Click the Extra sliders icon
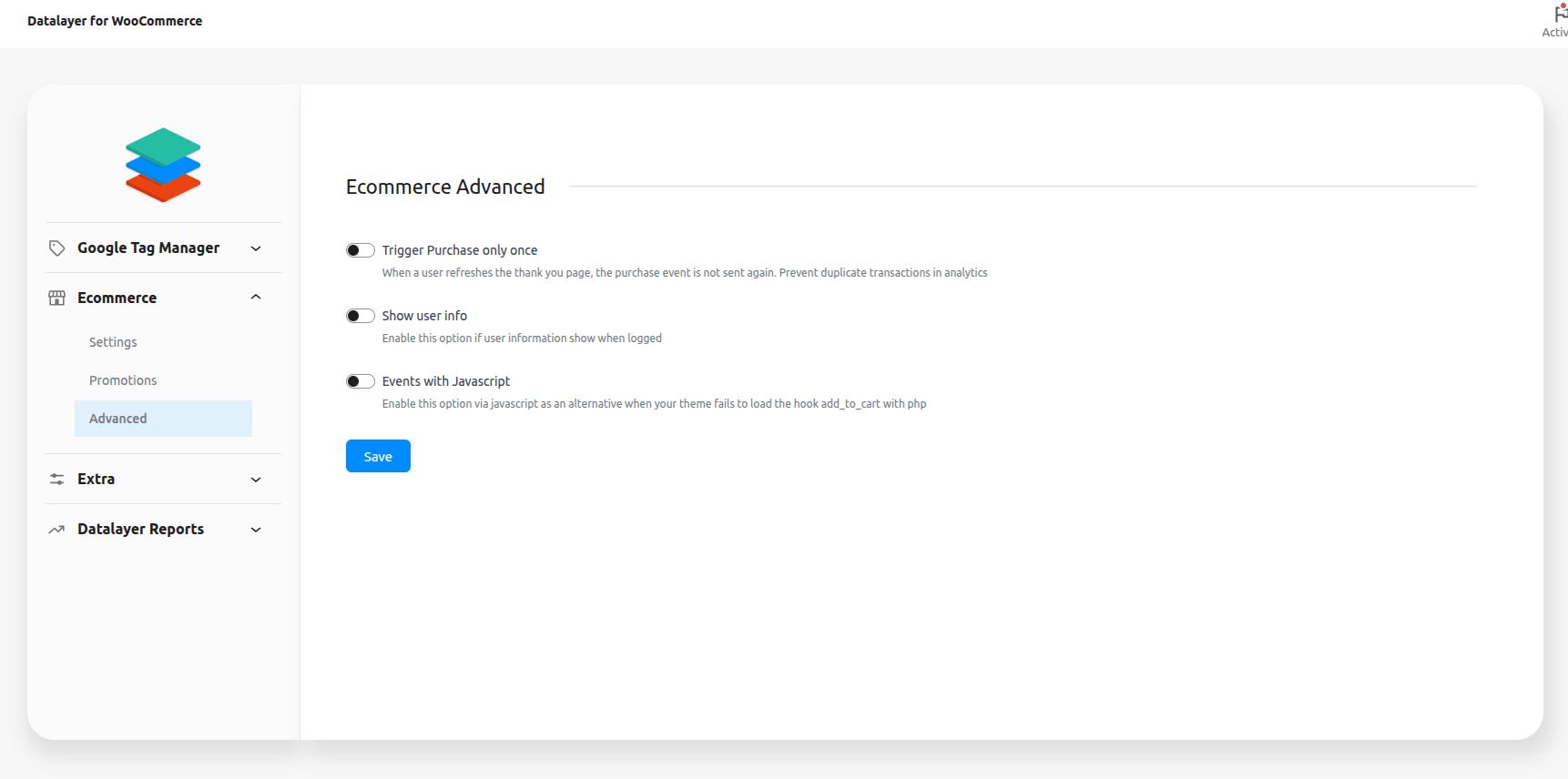This screenshot has height=779, width=1568. click(56, 480)
